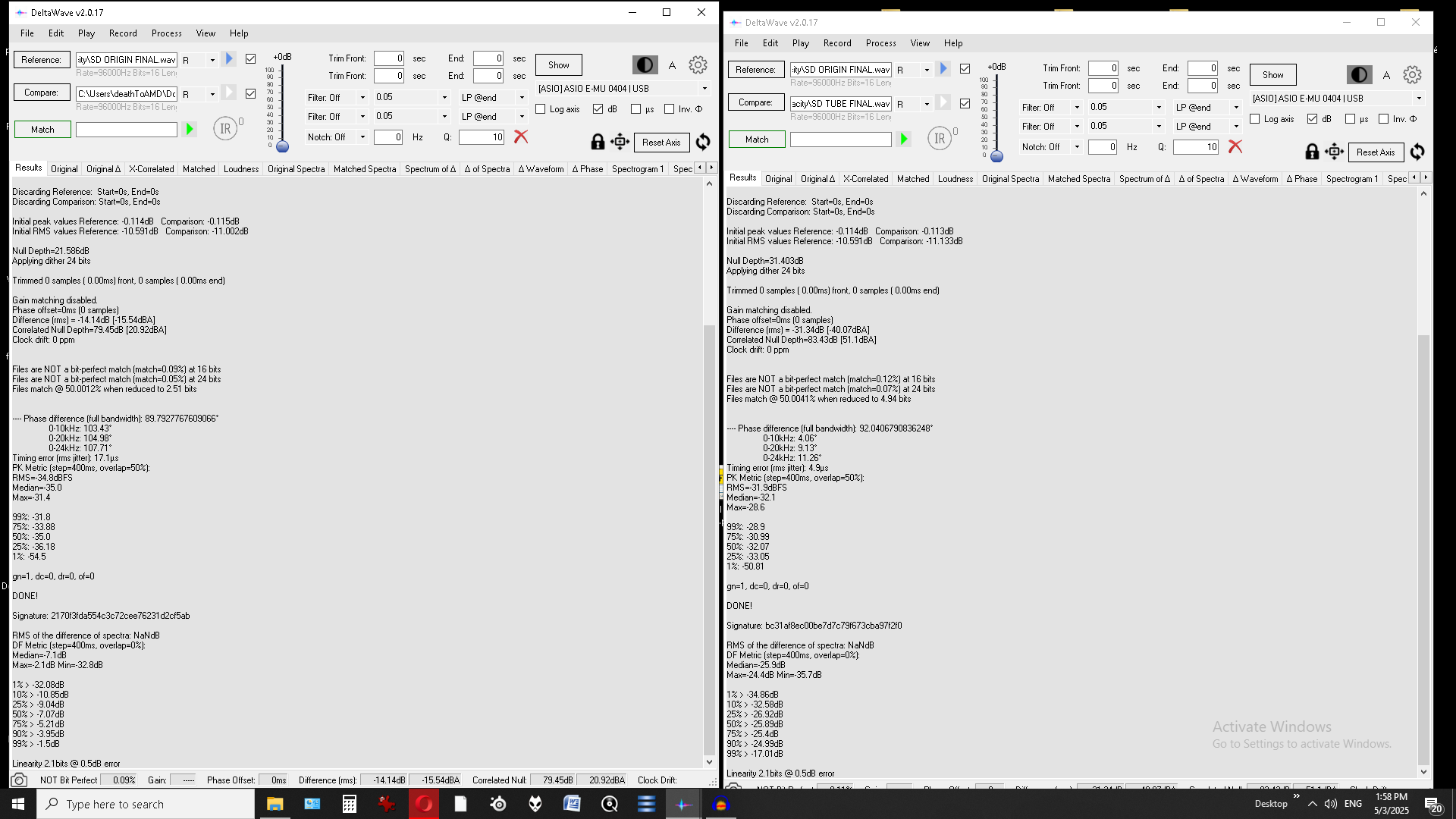Switch to X-Correlated tab in left window

point(151,169)
